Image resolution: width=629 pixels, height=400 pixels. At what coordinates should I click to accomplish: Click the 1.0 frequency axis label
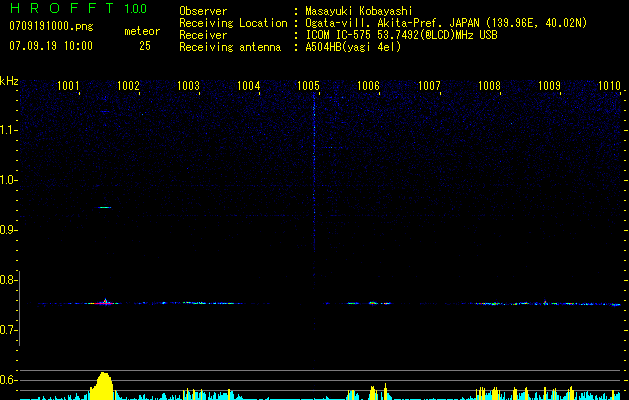[8, 180]
